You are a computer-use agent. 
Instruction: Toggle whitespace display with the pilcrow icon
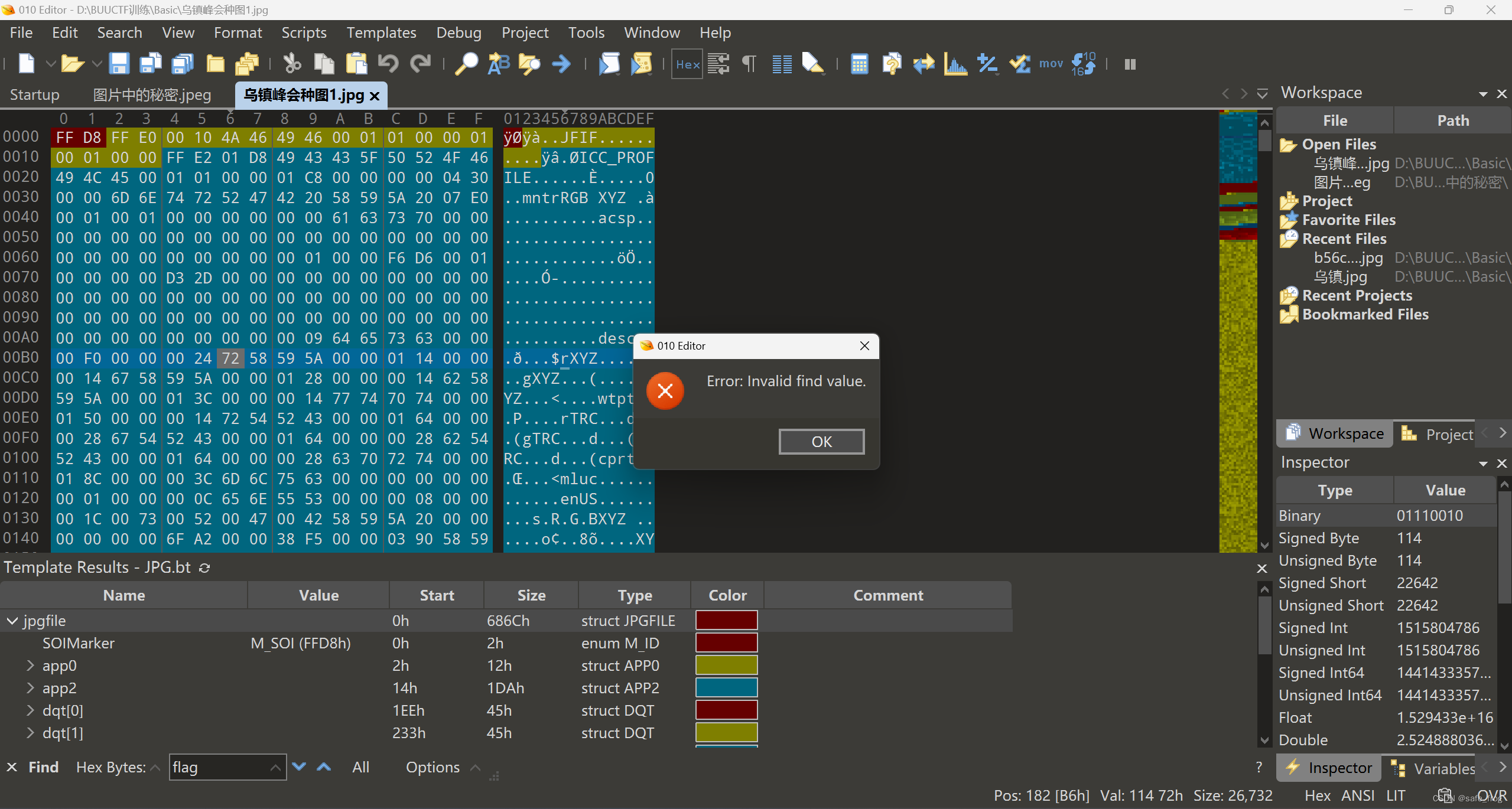[749, 64]
